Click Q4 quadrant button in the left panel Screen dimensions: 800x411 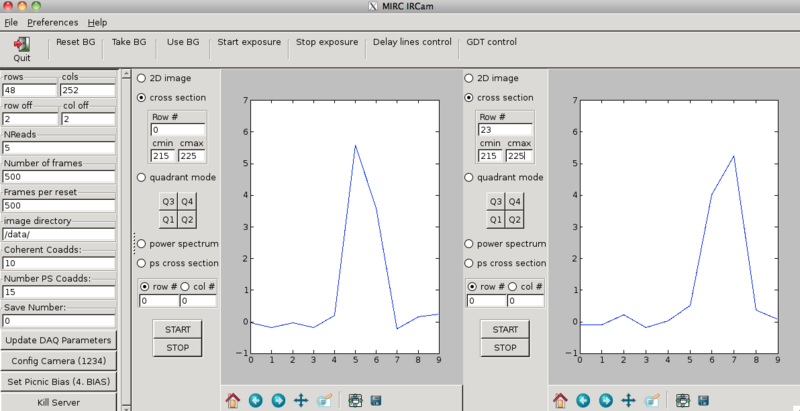187,201
